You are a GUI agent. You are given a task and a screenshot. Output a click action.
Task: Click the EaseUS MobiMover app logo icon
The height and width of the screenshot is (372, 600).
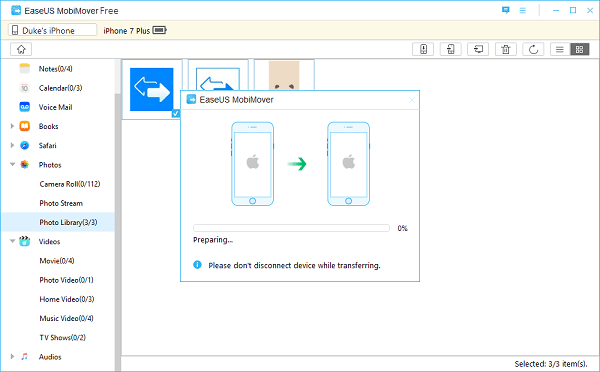coord(16,10)
